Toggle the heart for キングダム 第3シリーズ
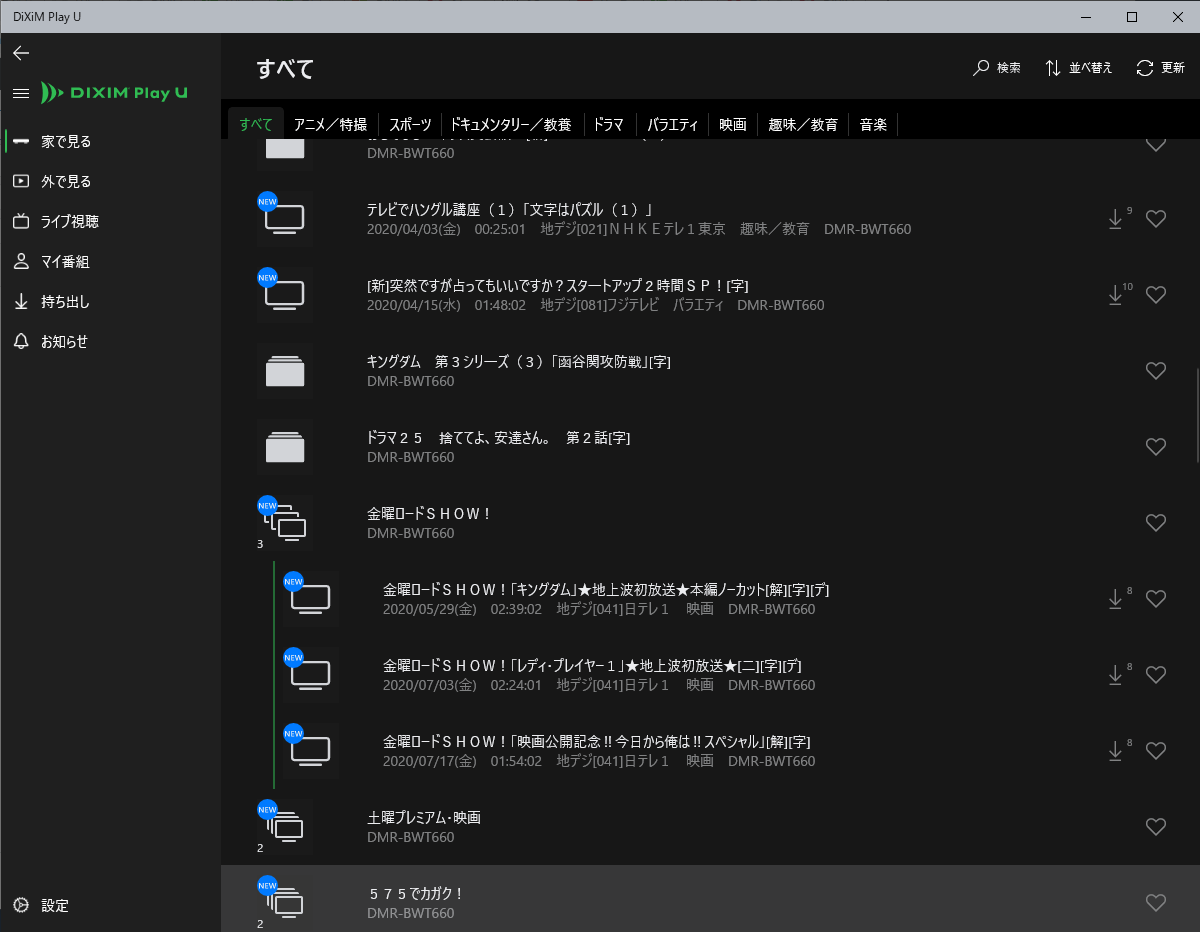Viewport: 1200px width, 932px height. pyautogui.click(x=1156, y=371)
